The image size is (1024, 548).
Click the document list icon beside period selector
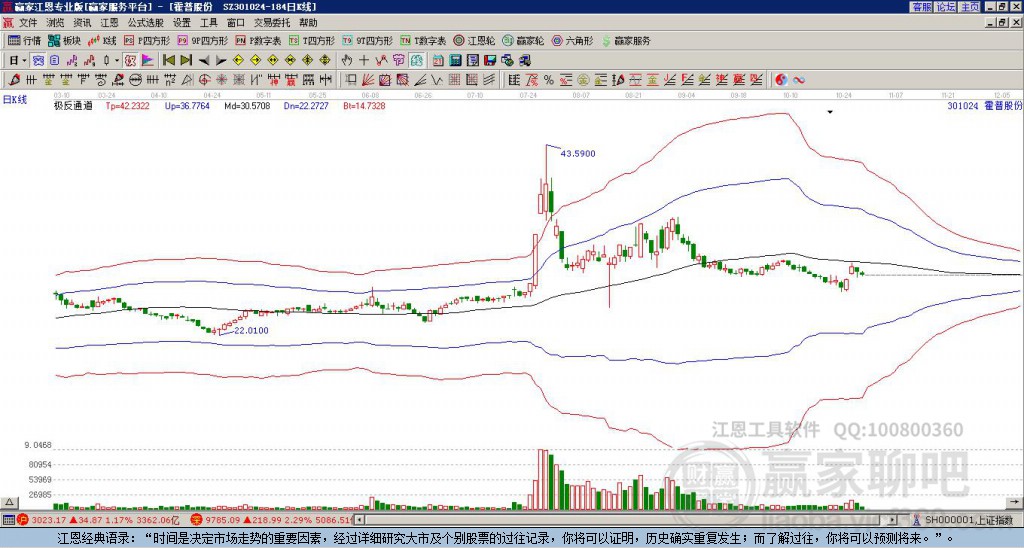(x=54, y=61)
